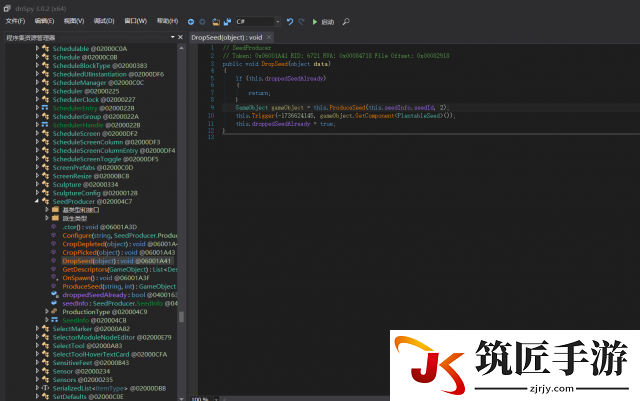Image resolution: width=640 pixels, height=401 pixels.
Task: Click the redo arrow icon
Action: (x=301, y=22)
